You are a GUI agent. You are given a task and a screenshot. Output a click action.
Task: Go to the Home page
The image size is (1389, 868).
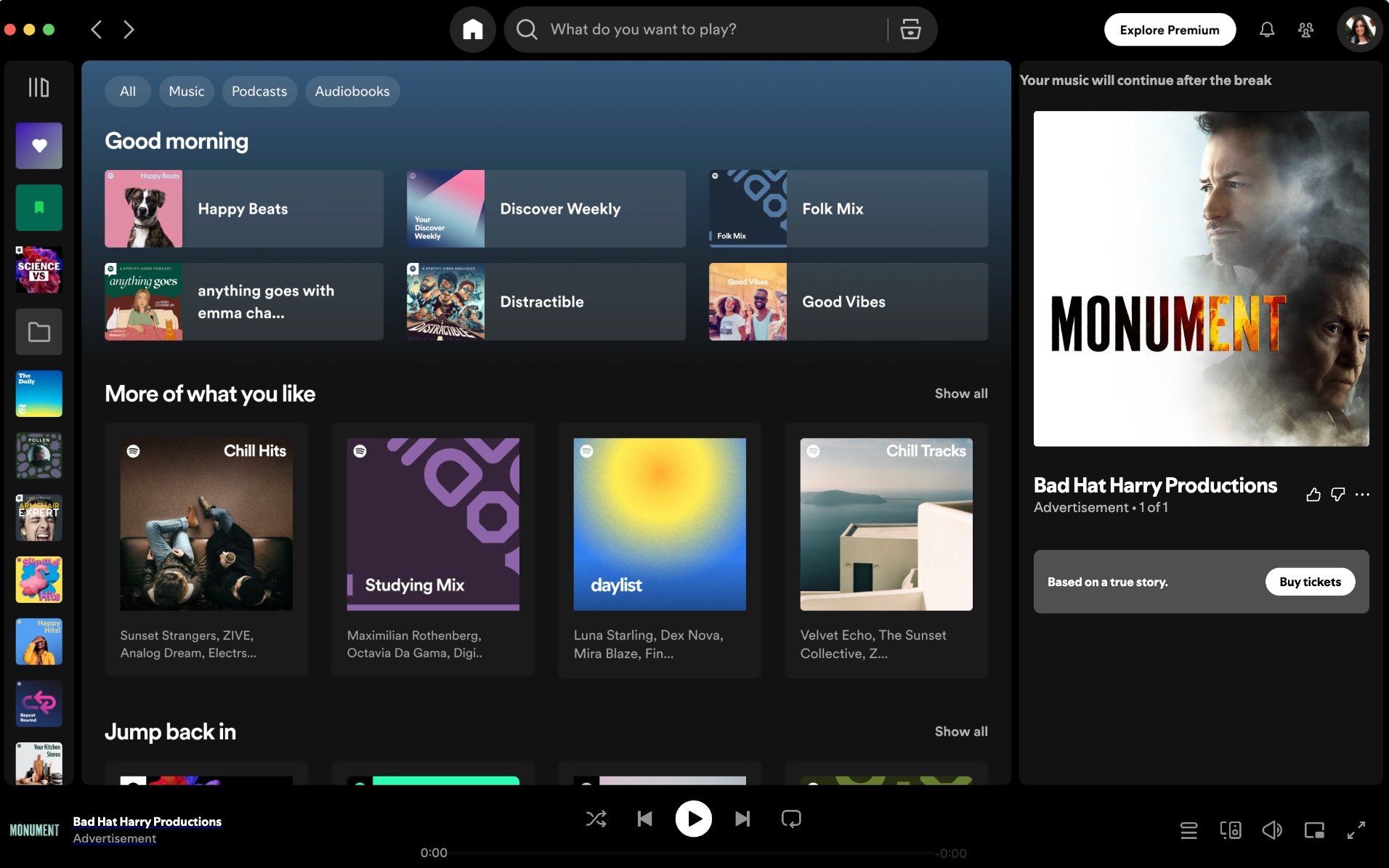pyautogui.click(x=473, y=30)
